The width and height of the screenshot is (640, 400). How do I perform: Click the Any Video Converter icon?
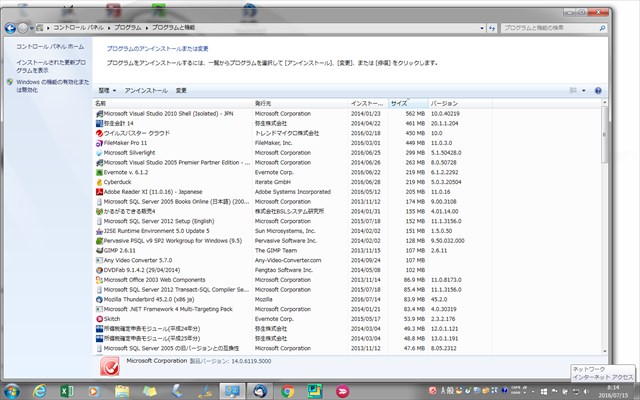[x=99, y=260]
